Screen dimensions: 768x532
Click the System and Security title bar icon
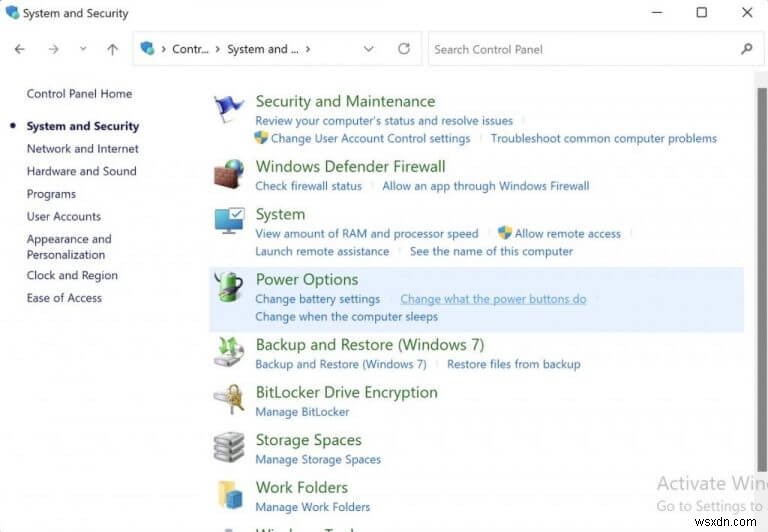[x=12, y=12]
